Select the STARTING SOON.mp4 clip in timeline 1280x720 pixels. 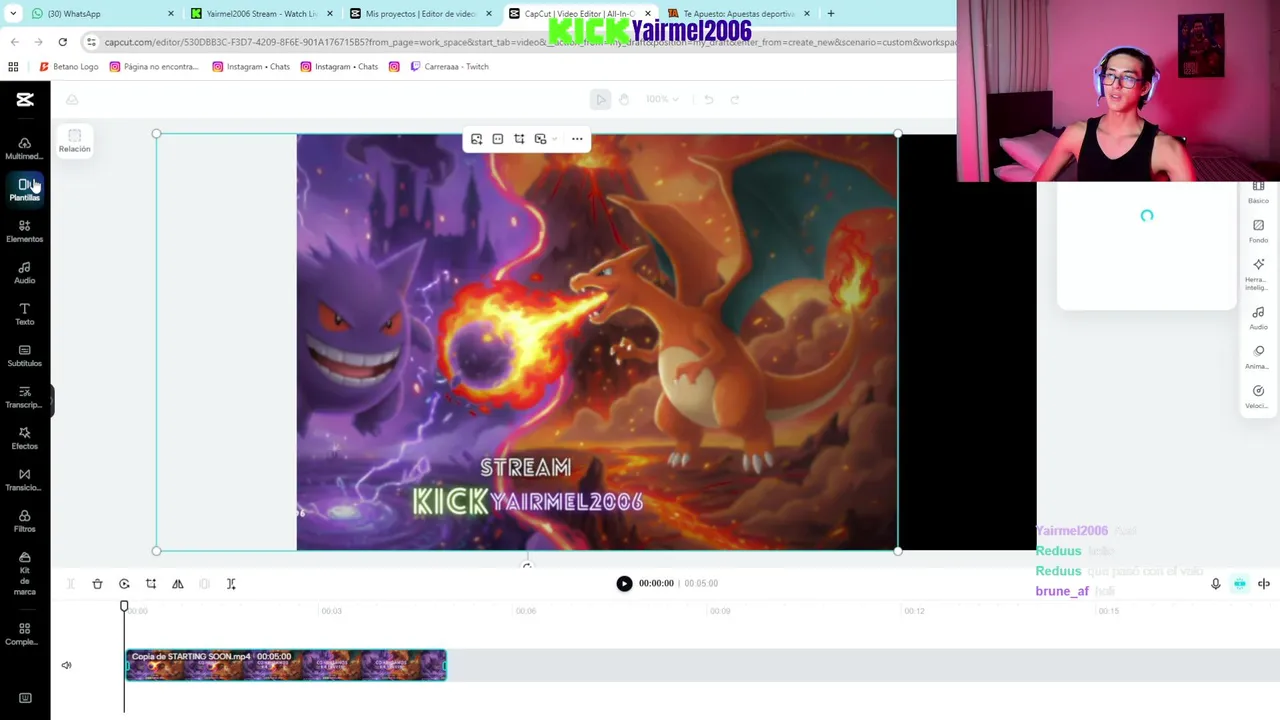coord(286,665)
